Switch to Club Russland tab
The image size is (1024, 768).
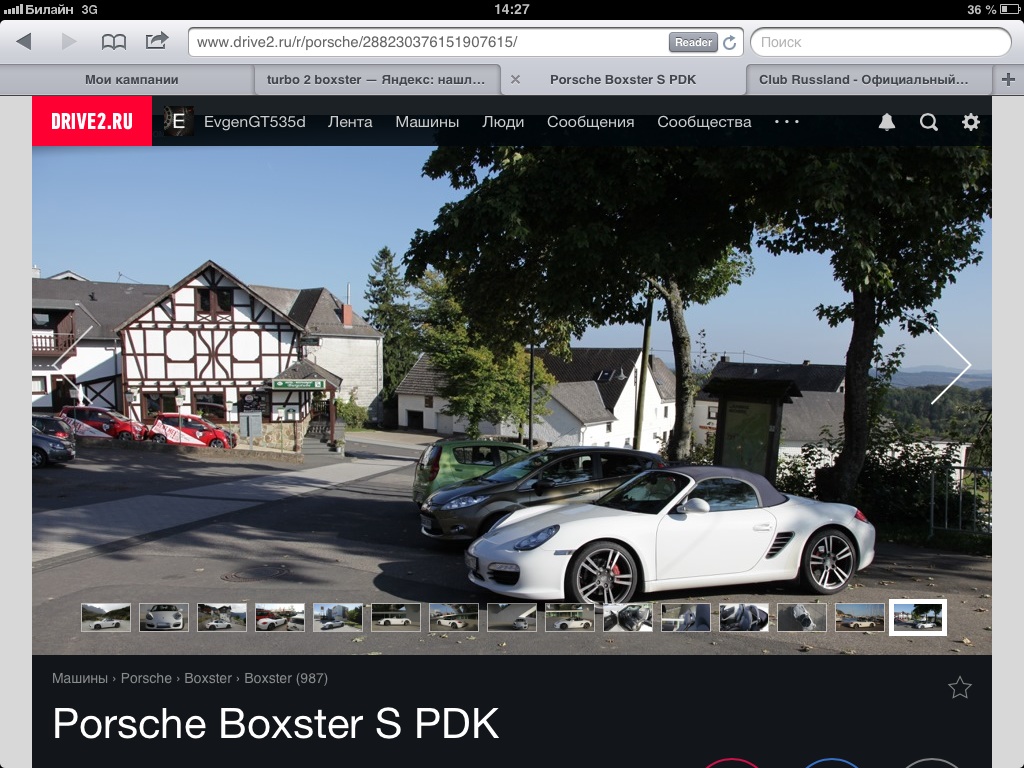(x=863, y=80)
